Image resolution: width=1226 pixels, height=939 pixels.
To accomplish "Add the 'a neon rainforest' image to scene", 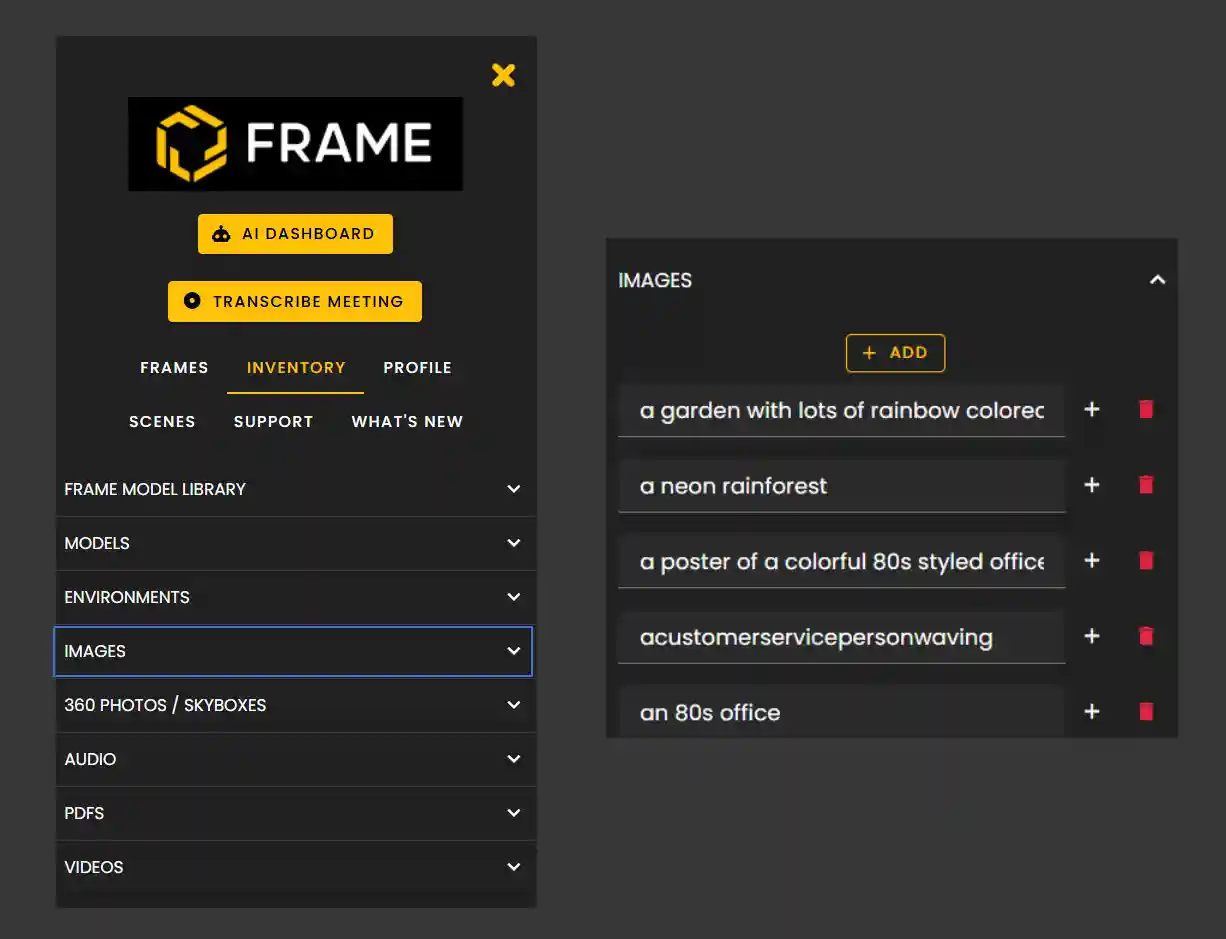I will (1091, 485).
